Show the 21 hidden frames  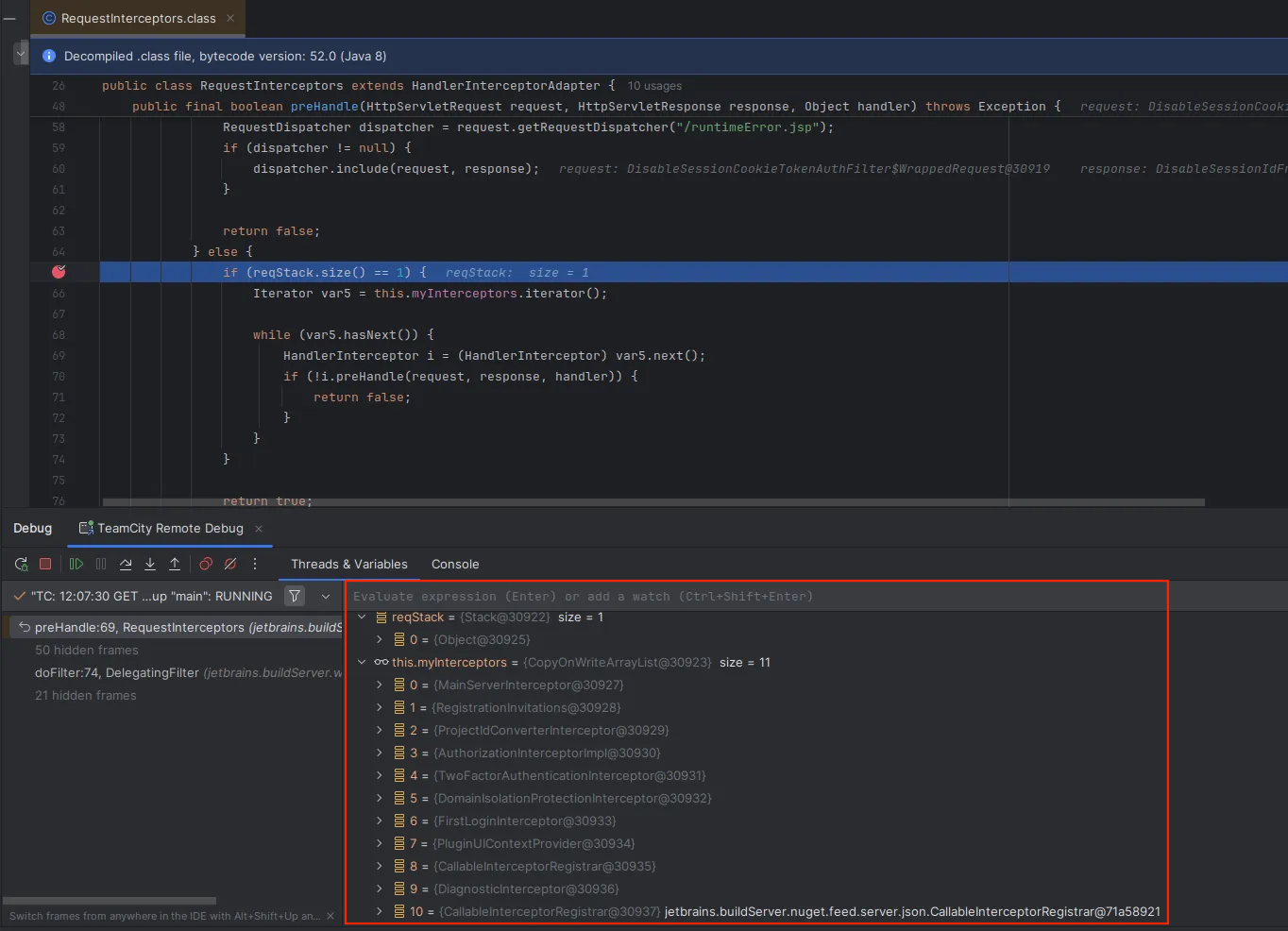click(86, 695)
